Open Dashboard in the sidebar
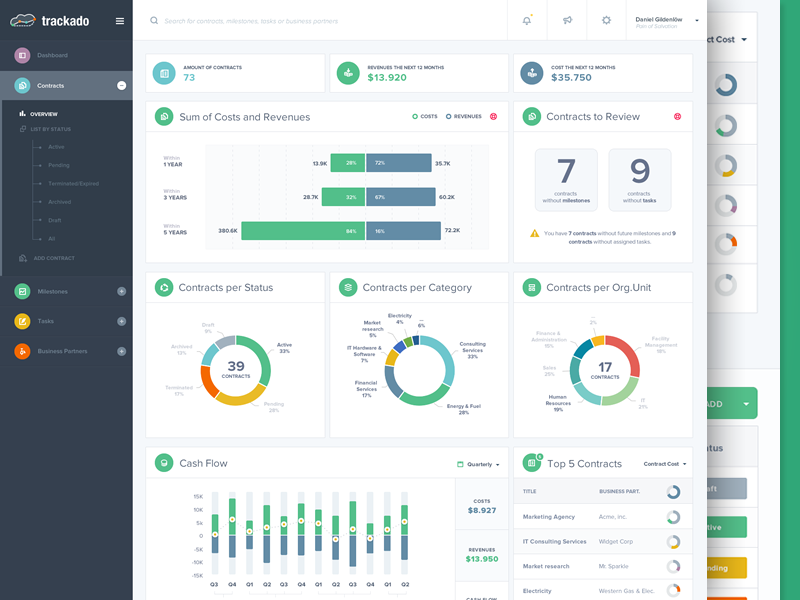This screenshot has width=800, height=600. pyautogui.click(x=52, y=55)
